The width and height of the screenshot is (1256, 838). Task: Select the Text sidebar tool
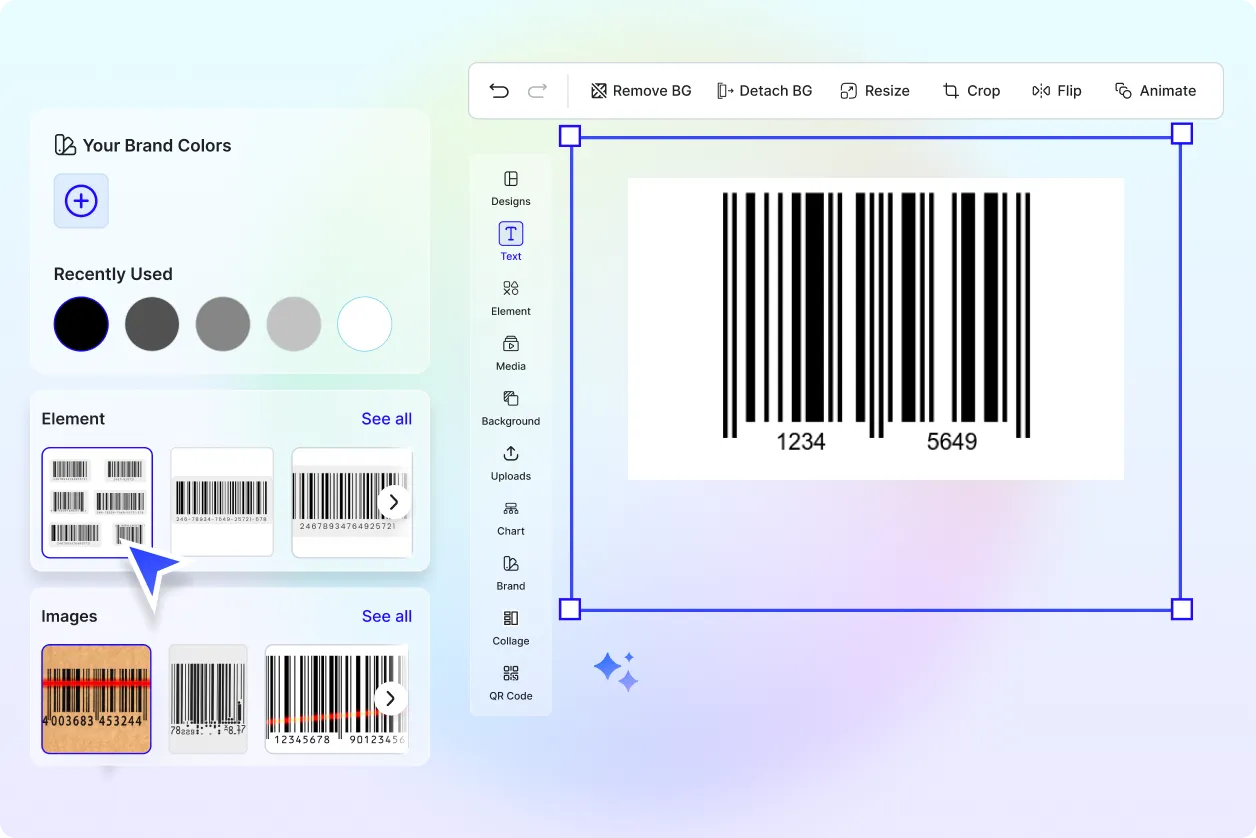[511, 242]
